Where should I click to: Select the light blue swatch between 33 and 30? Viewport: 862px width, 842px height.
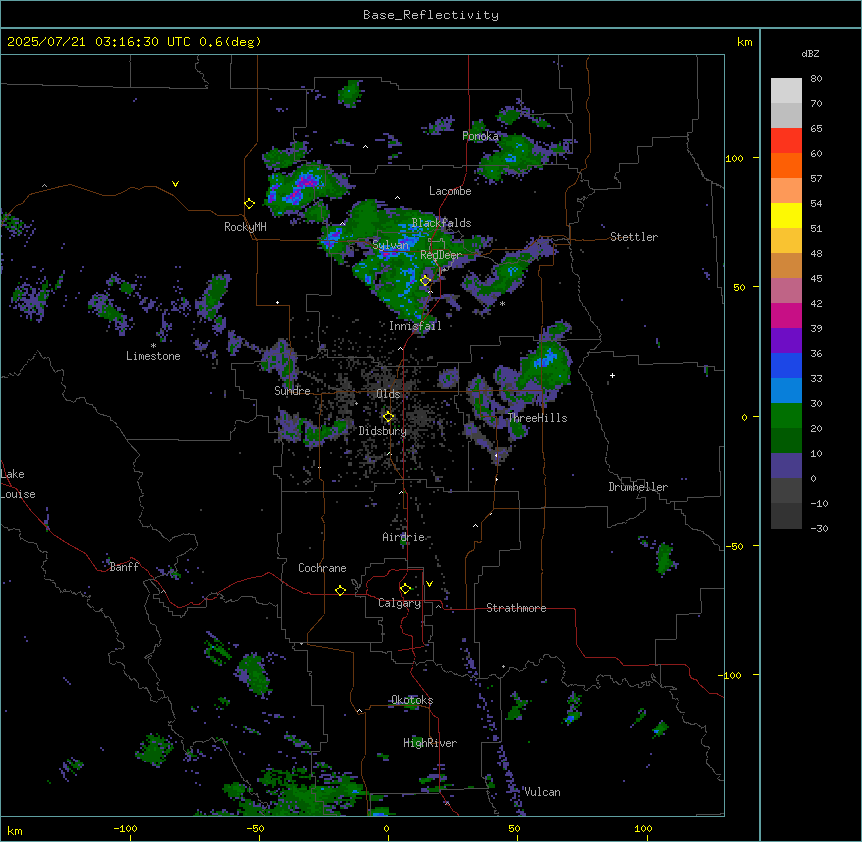[x=786, y=391]
